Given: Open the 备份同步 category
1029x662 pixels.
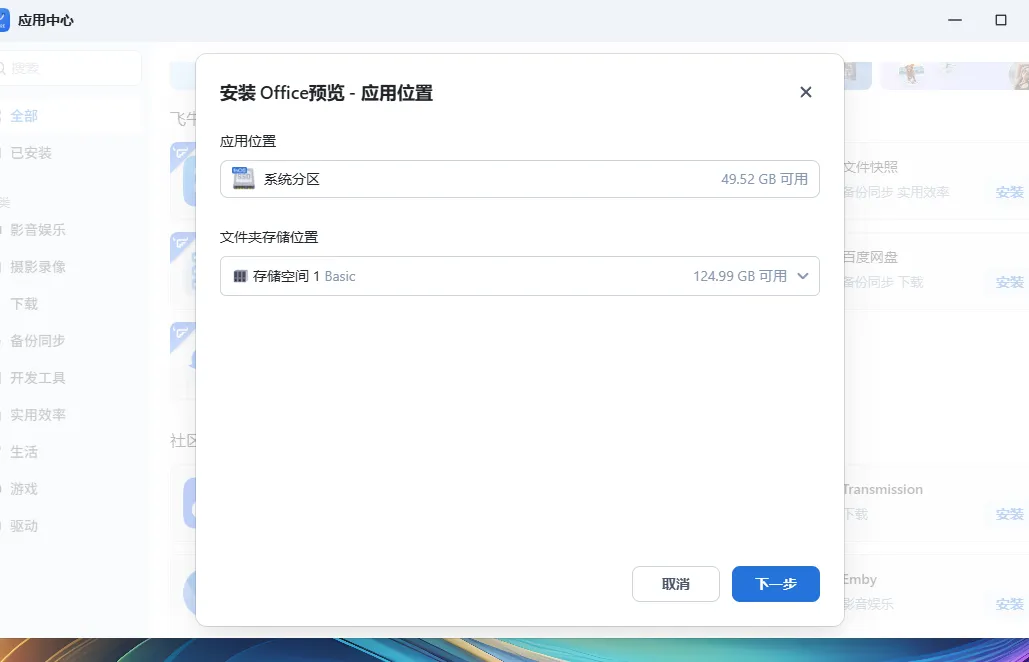Looking at the screenshot, I should point(38,341).
